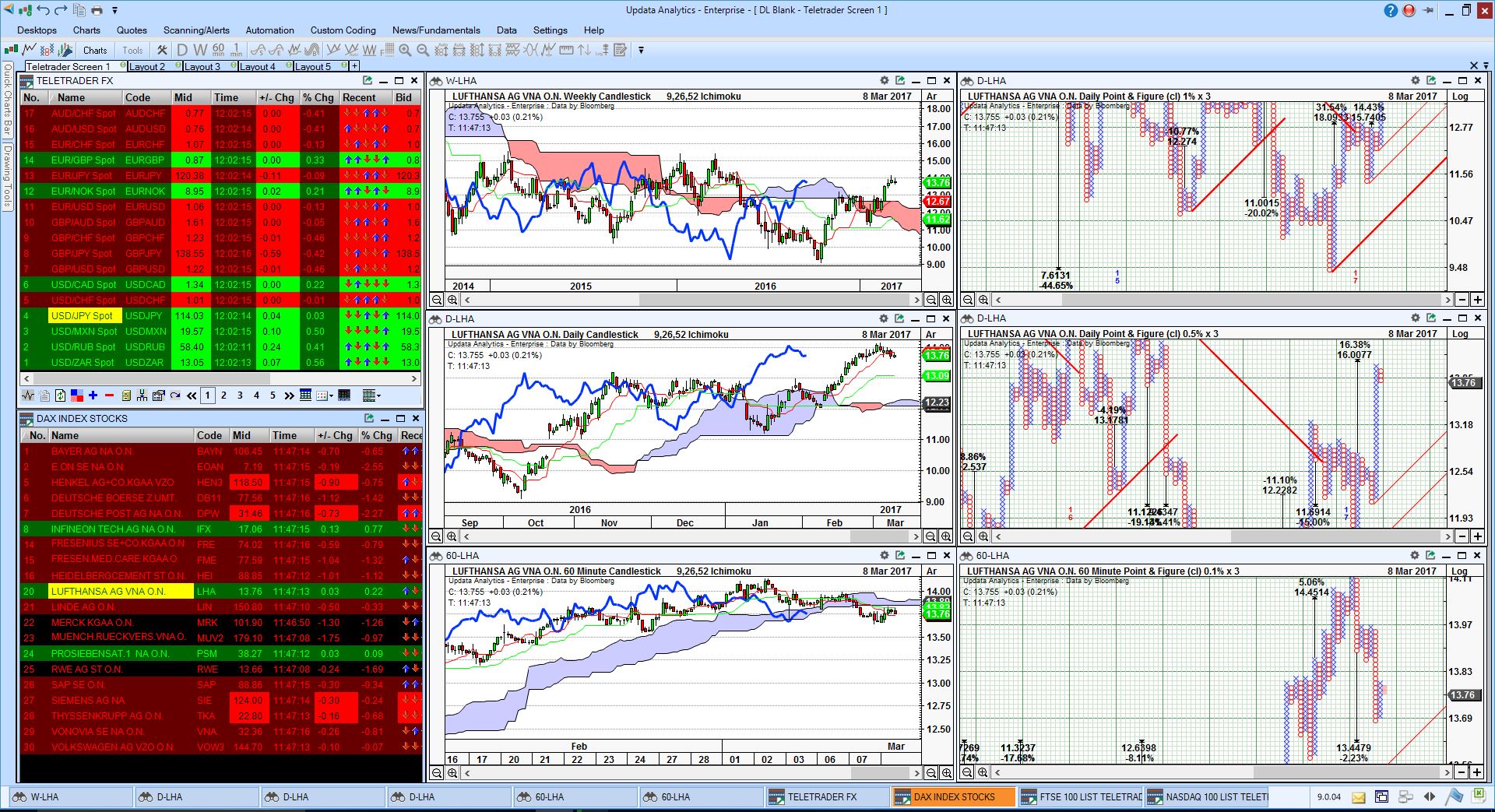Toggle Ar scale button on W-LHA chart

pyautogui.click(x=931, y=97)
